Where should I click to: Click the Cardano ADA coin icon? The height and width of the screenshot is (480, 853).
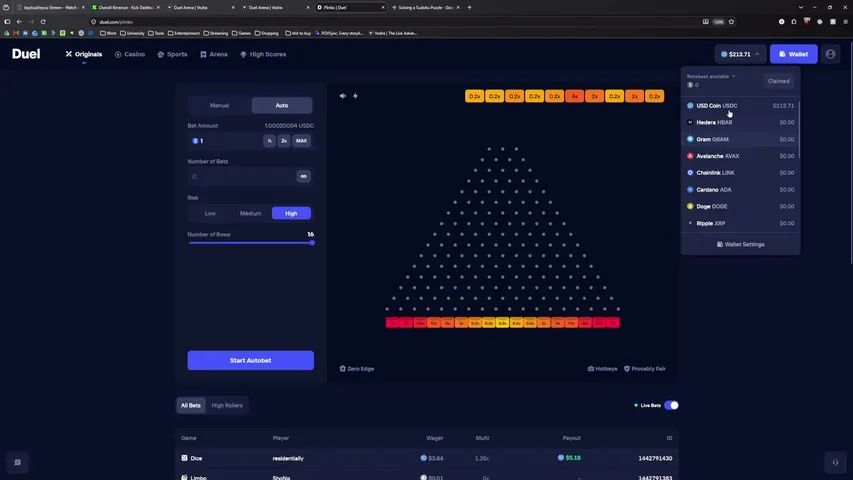690,189
